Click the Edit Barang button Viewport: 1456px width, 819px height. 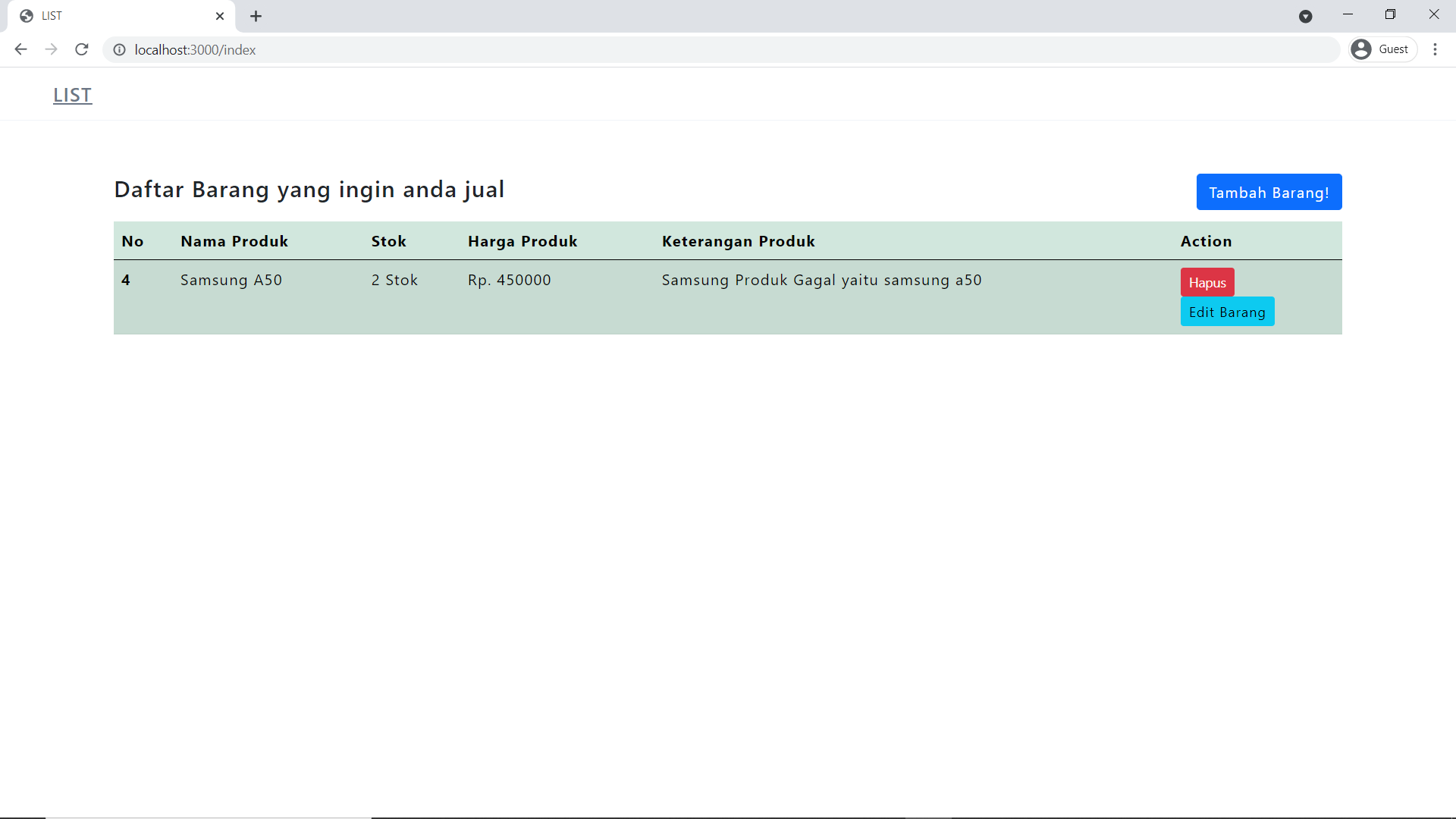tap(1226, 312)
